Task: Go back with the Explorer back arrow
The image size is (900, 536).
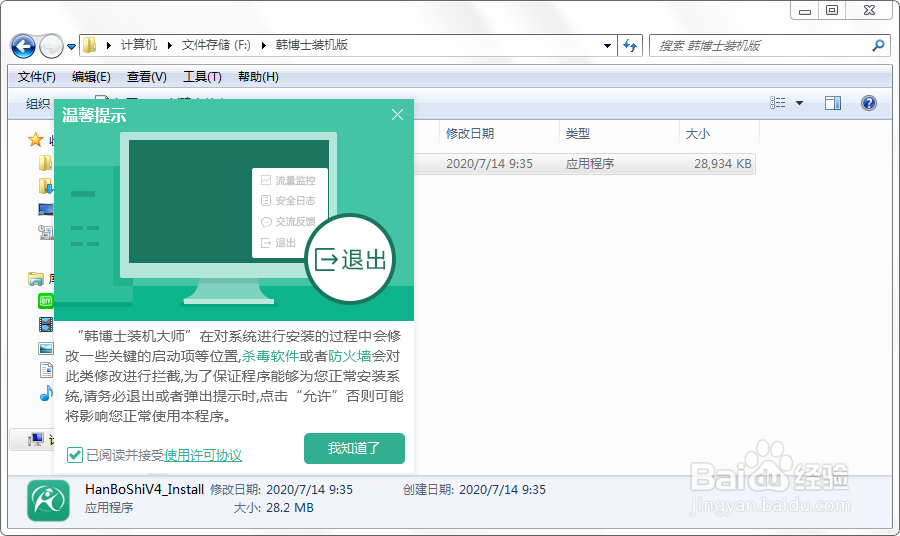Action: click(x=24, y=46)
